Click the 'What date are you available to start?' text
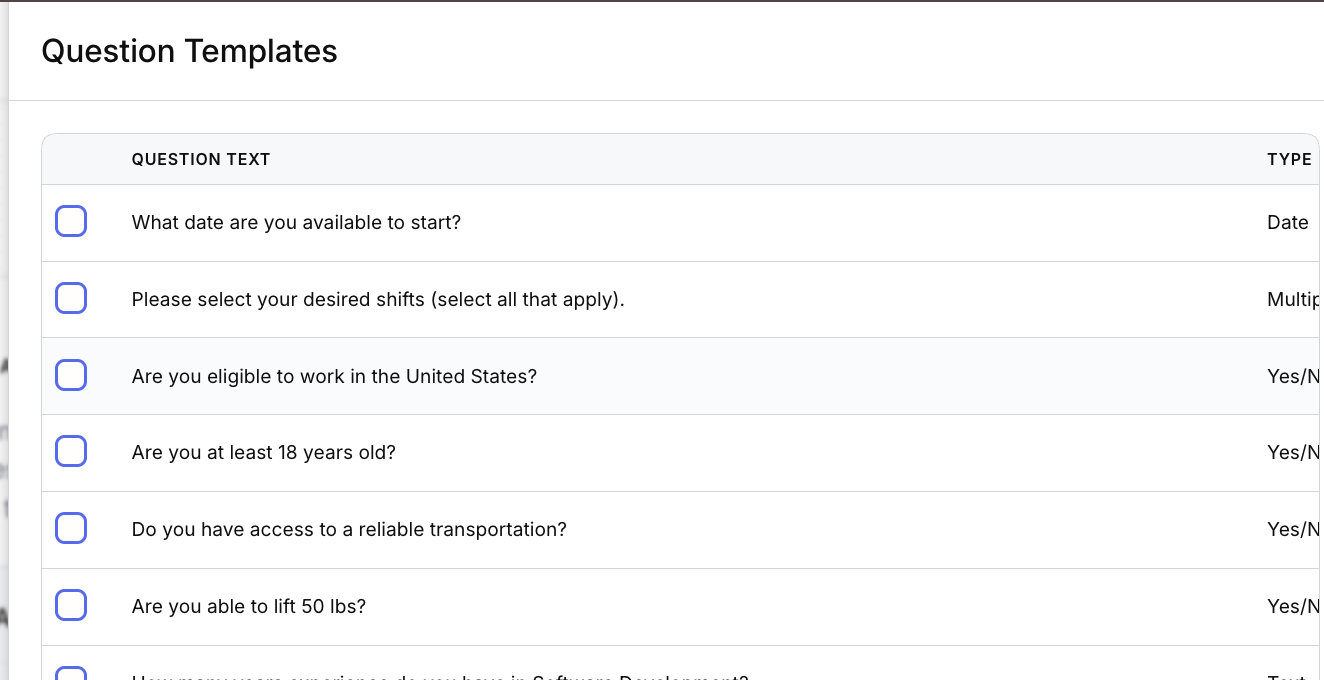1324x680 pixels. pyautogui.click(x=296, y=222)
